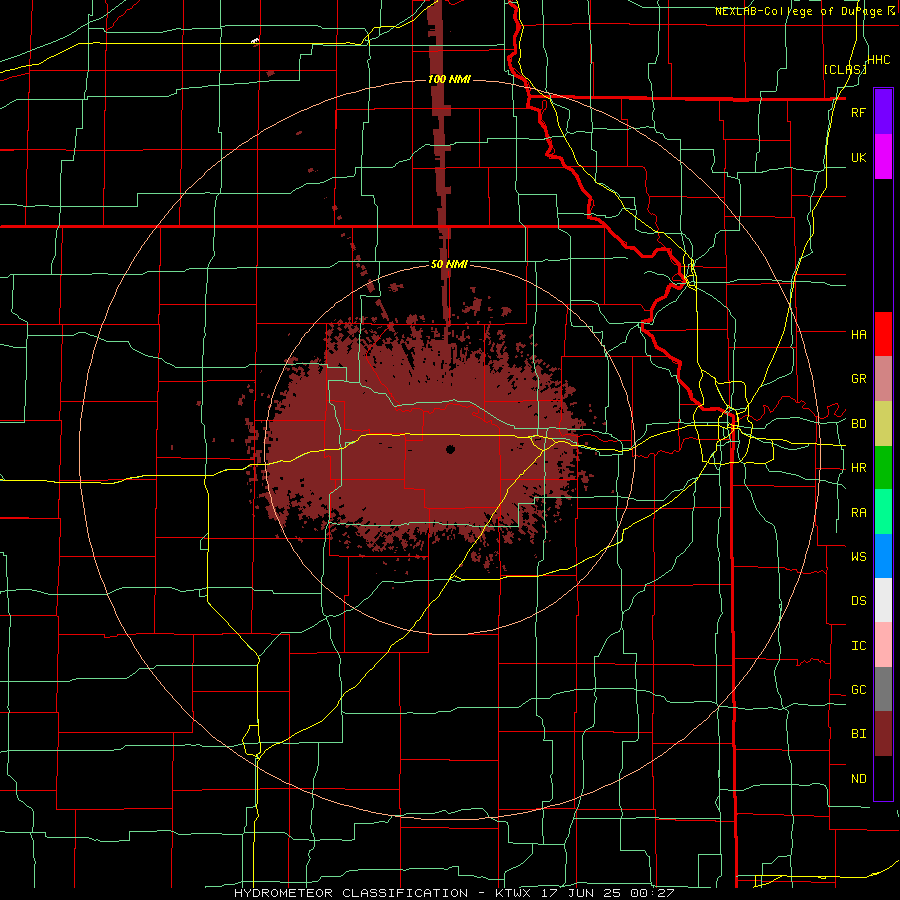This screenshot has width=900, height=900.
Task: Click the HHC product code label
Action: [x=879, y=60]
